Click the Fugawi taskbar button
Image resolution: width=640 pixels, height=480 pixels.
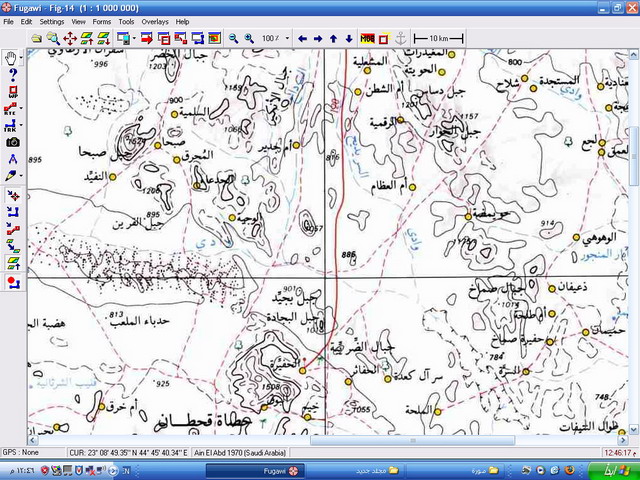pyautogui.click(x=255, y=471)
